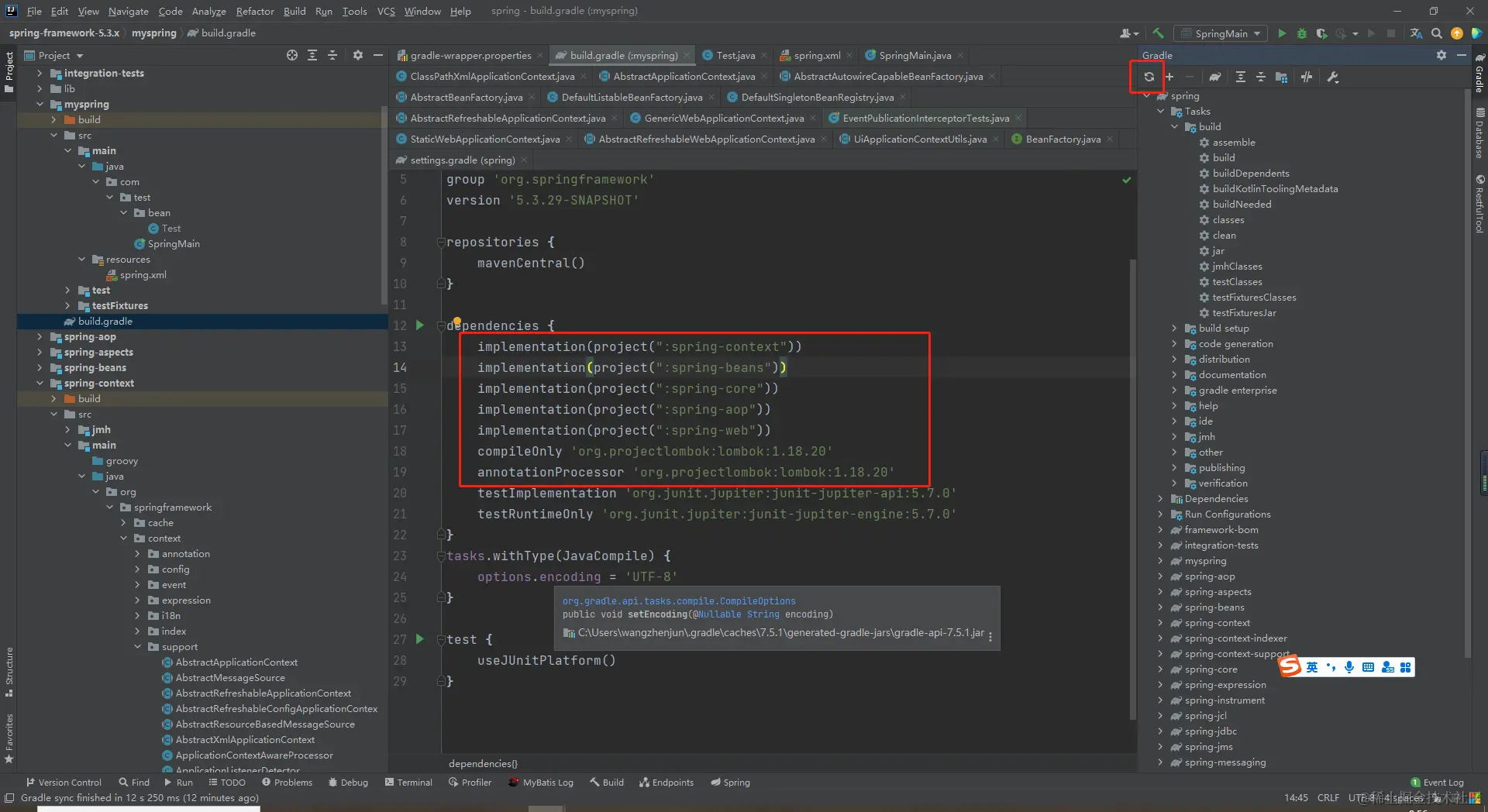Open the MyBatis Log tool window
The width and height of the screenshot is (1488, 812).
click(x=541, y=783)
